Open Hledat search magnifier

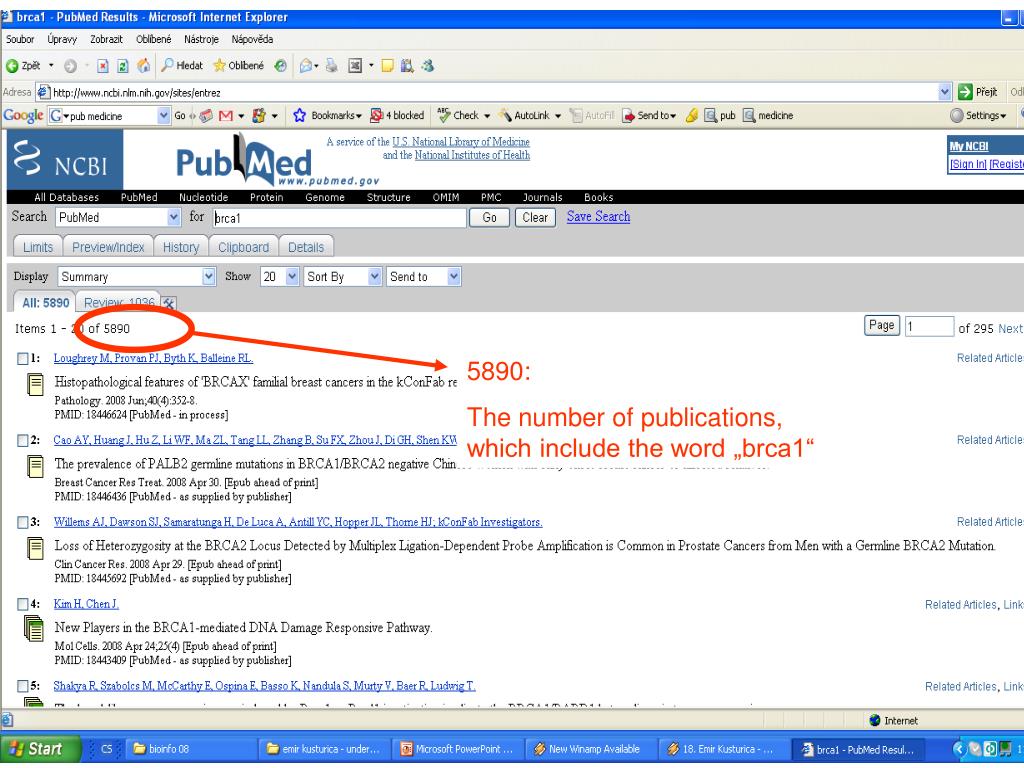tap(182, 65)
